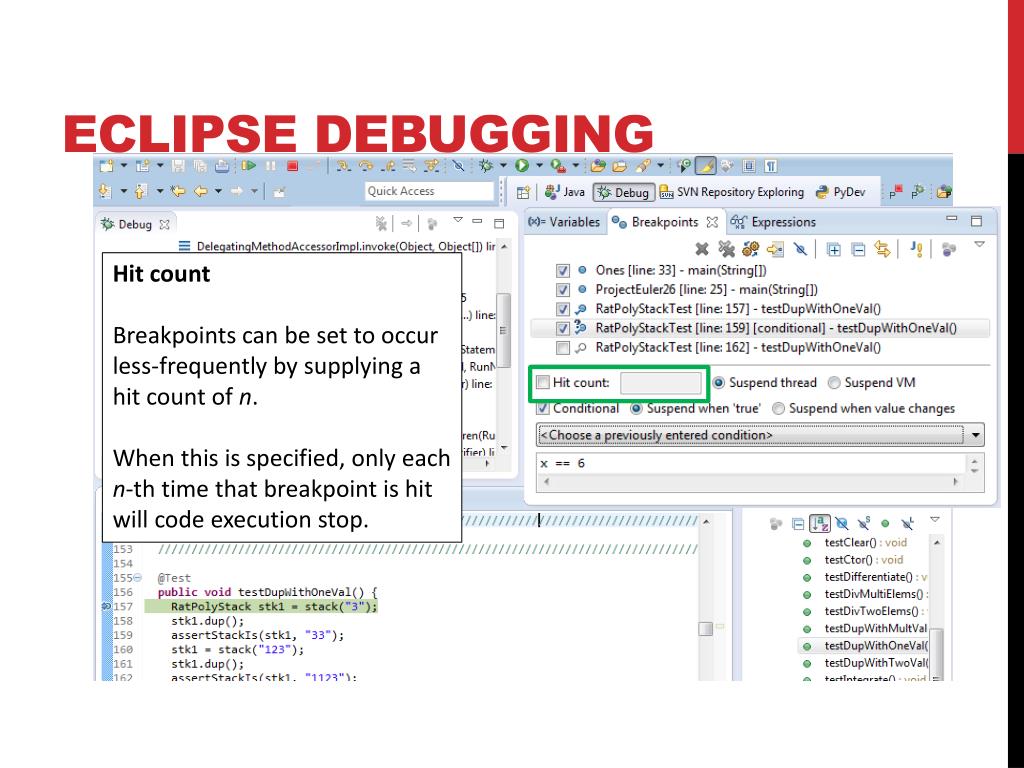Image resolution: width=1024 pixels, height=768 pixels.
Task: Click the Quick Access search field
Action: click(x=429, y=191)
